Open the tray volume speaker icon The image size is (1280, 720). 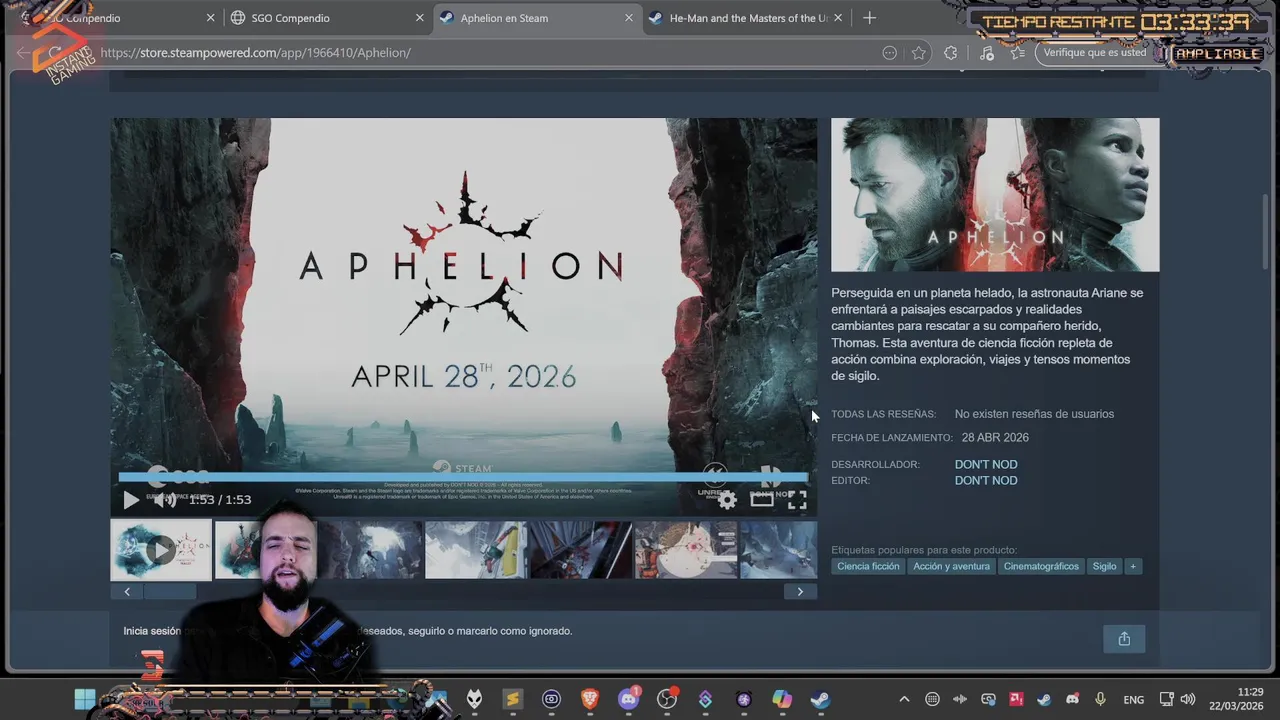pos(1188,700)
